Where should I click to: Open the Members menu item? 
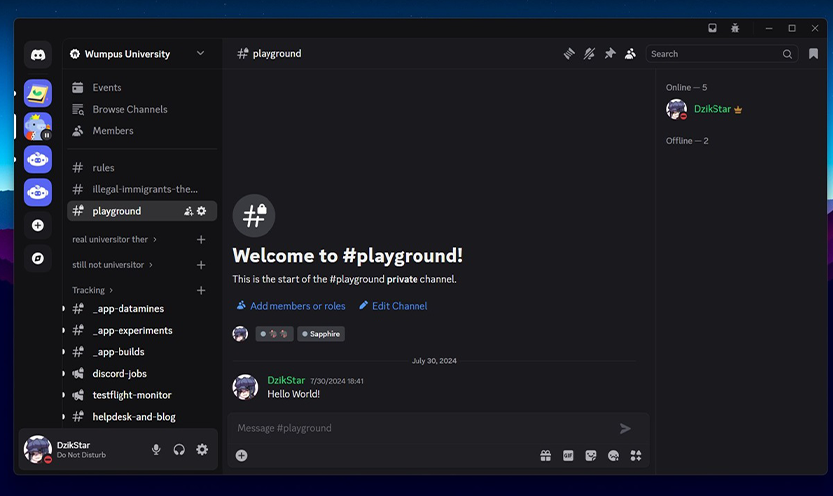click(142, 131)
